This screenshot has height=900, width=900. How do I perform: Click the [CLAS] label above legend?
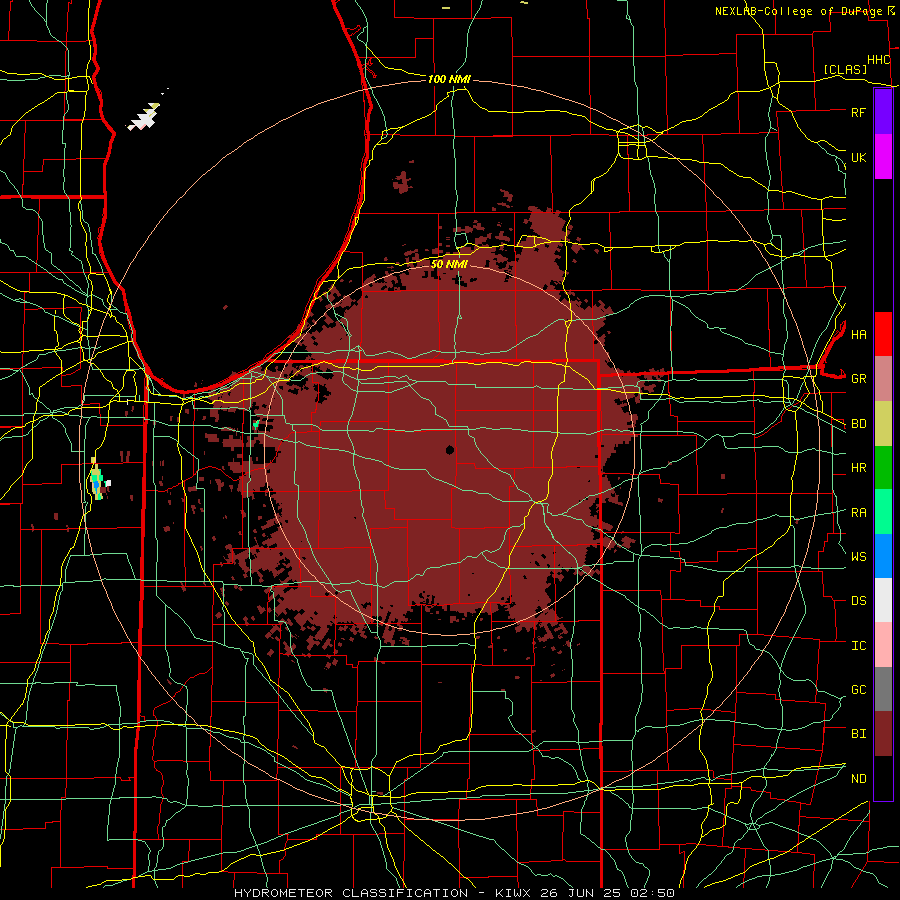pos(844,70)
